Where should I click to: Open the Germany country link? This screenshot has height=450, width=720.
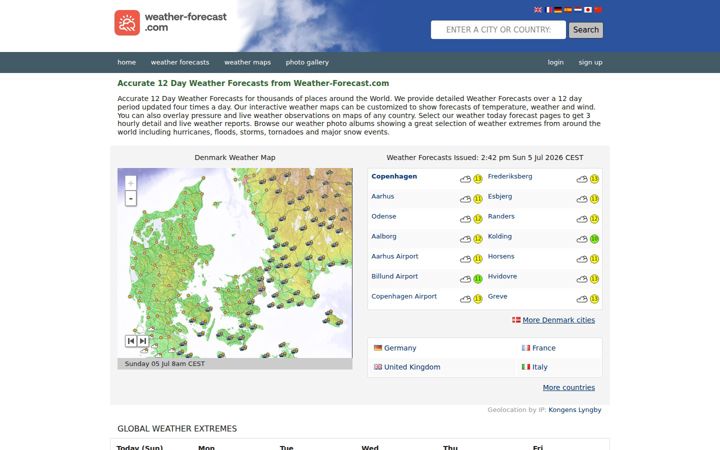[400, 348]
